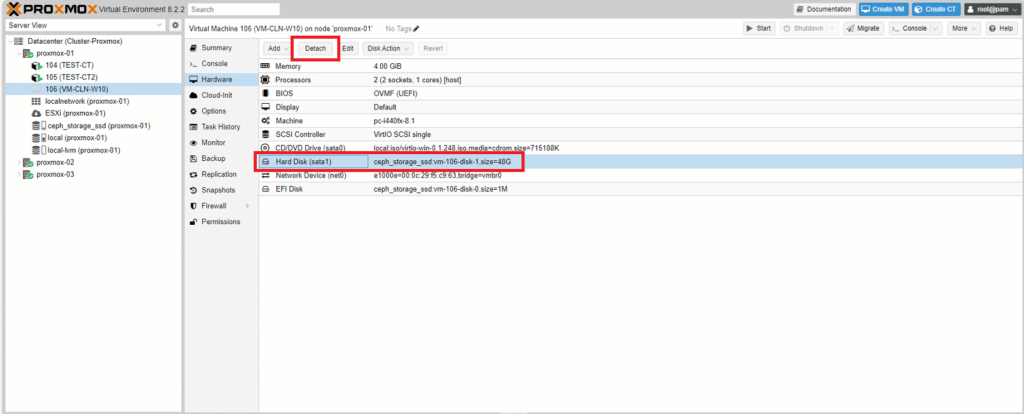
Task: Open the Options tab
Action: tap(221, 111)
